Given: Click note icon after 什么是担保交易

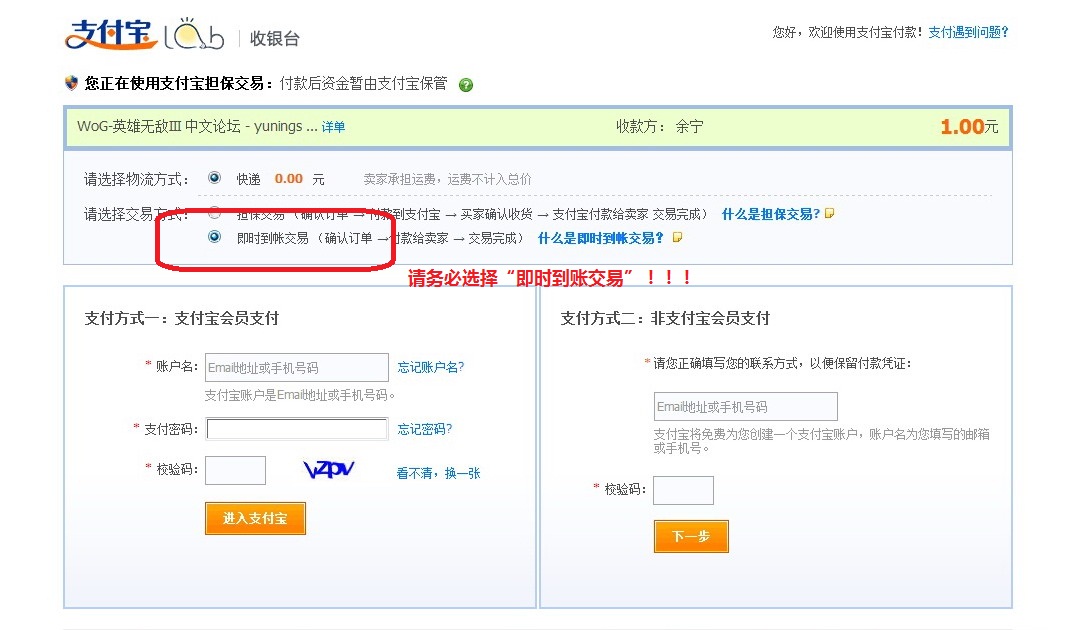Looking at the screenshot, I should point(830,213).
